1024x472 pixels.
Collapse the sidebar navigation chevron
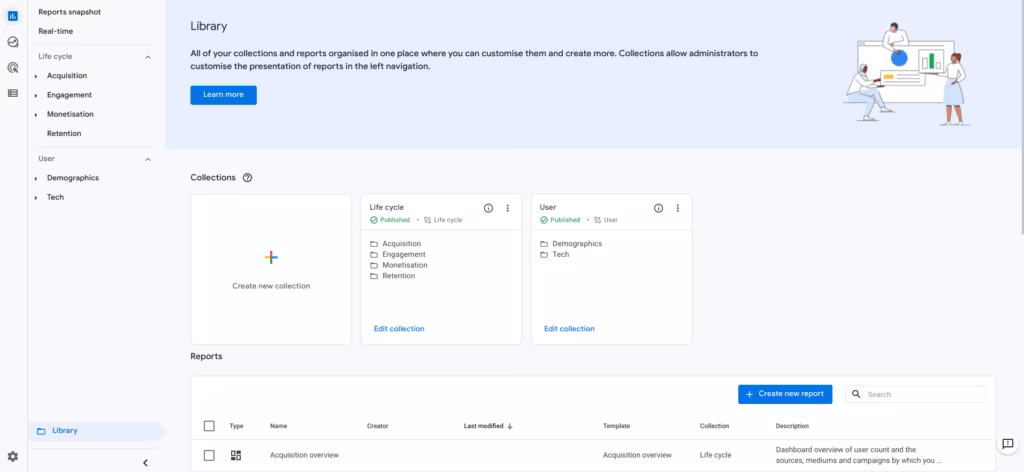(145, 463)
